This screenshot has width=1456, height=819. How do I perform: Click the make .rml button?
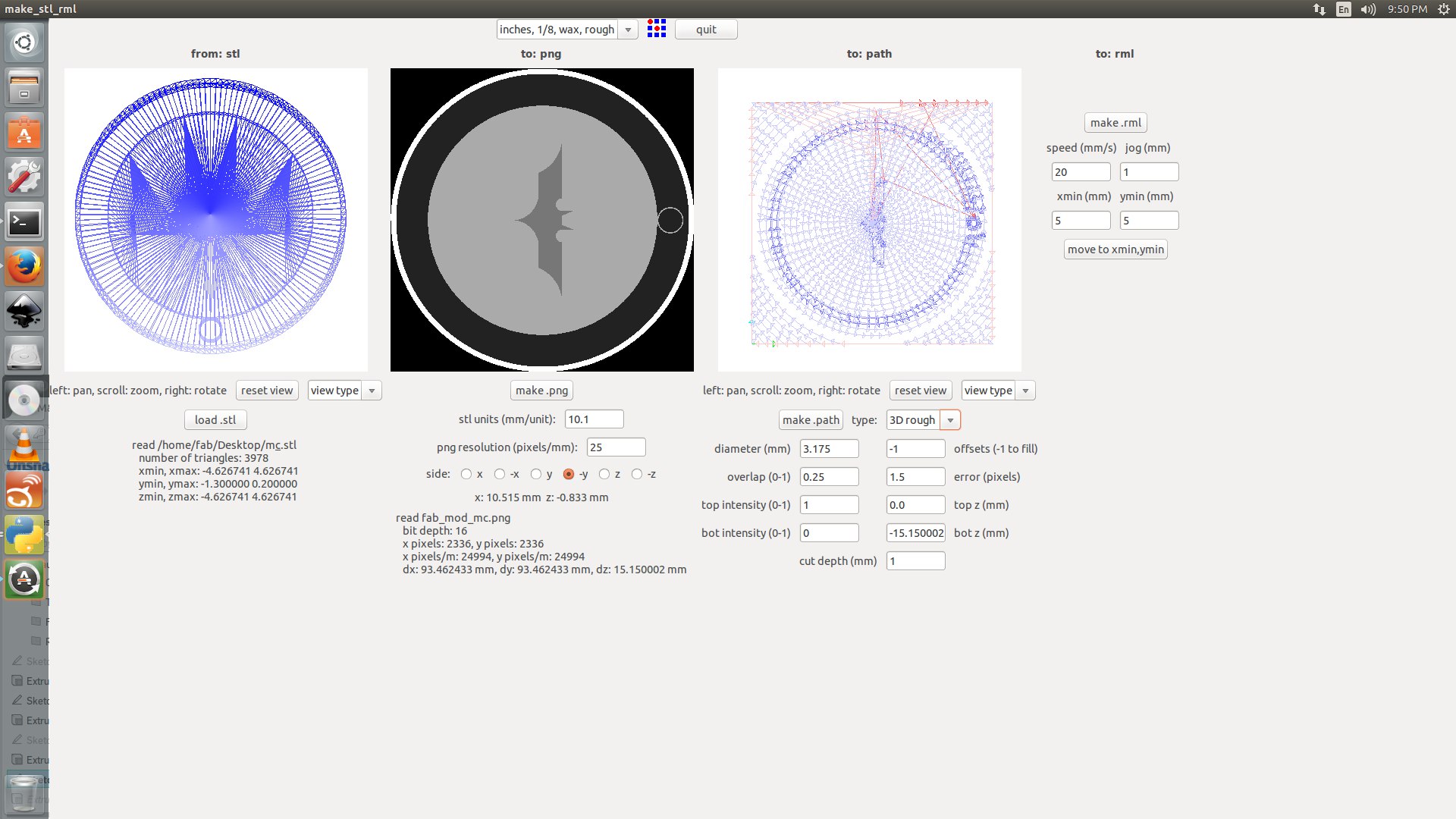[1115, 123]
